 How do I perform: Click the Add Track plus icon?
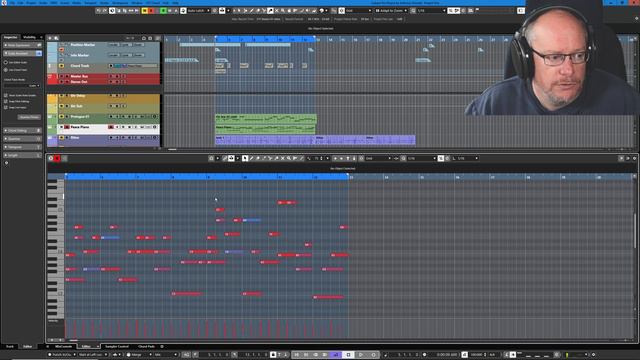pos(50,38)
